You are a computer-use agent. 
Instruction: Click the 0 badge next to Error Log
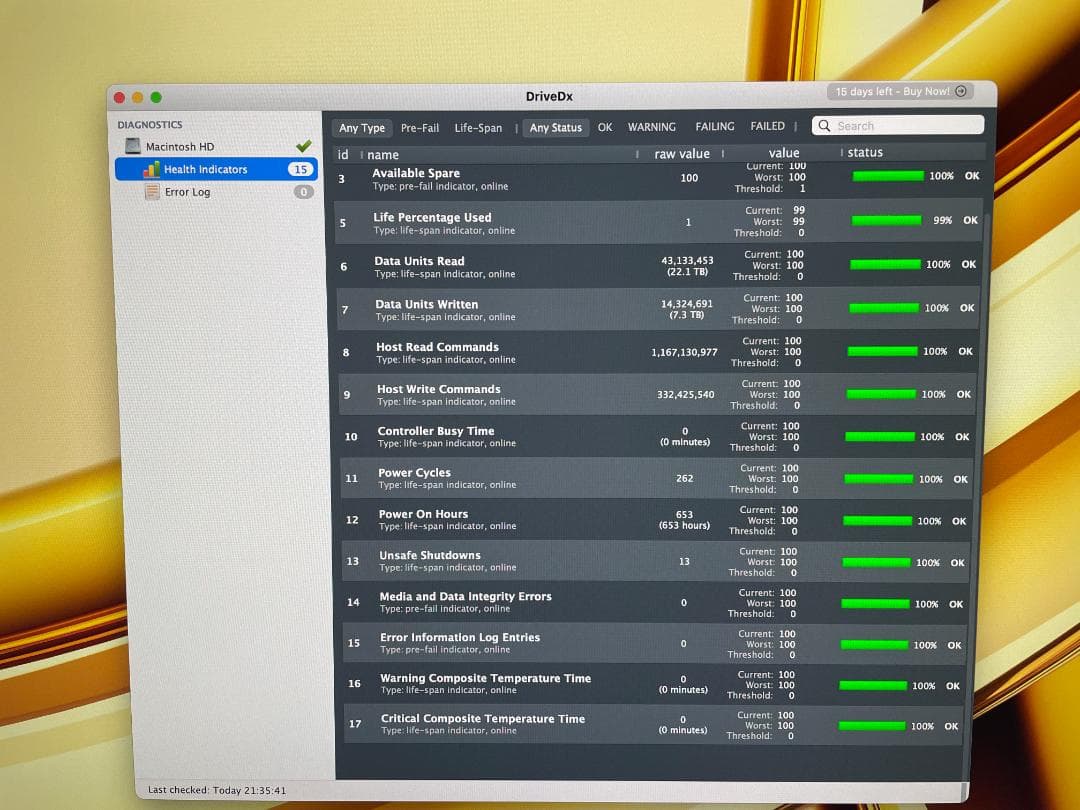tap(303, 192)
